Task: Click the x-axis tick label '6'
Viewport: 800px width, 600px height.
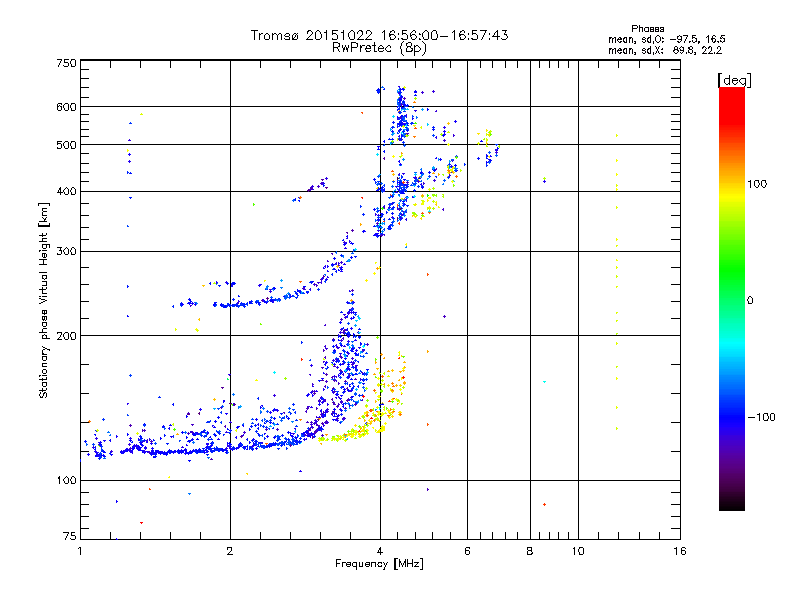Action: [x=467, y=551]
